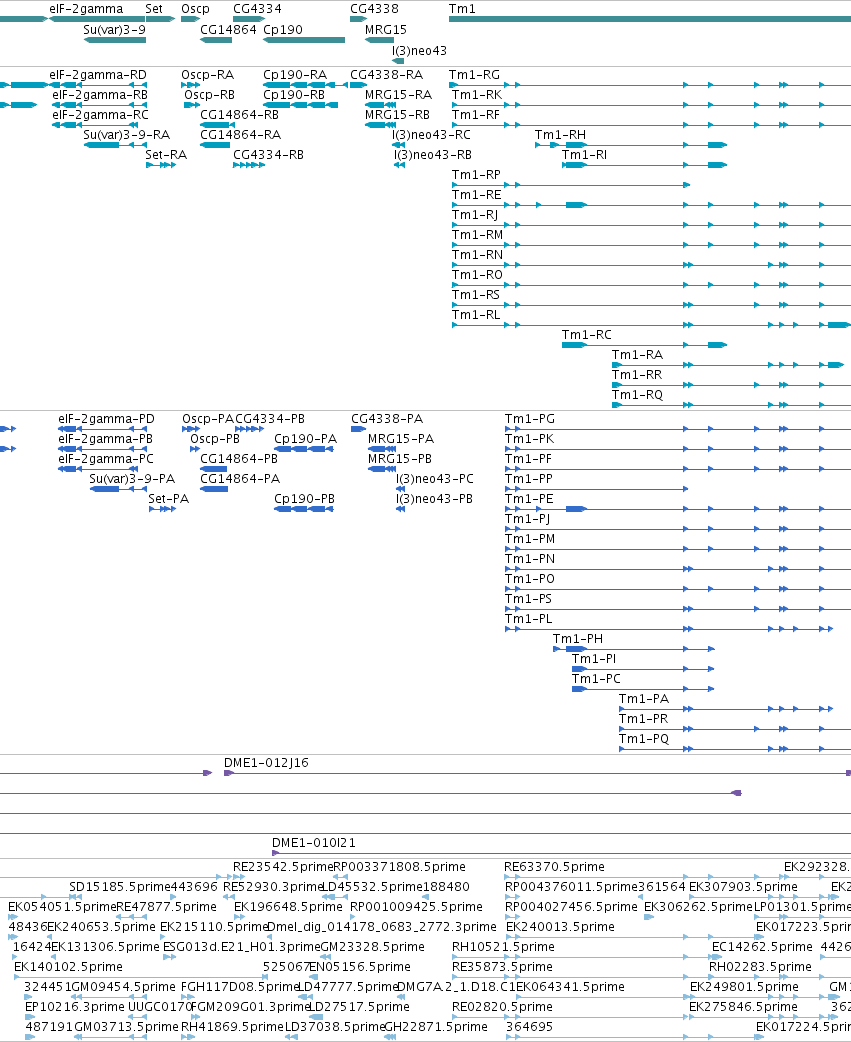Open transcript Oscp-RB
Viewport: 851px width, 1042px height.
[x=209, y=95]
